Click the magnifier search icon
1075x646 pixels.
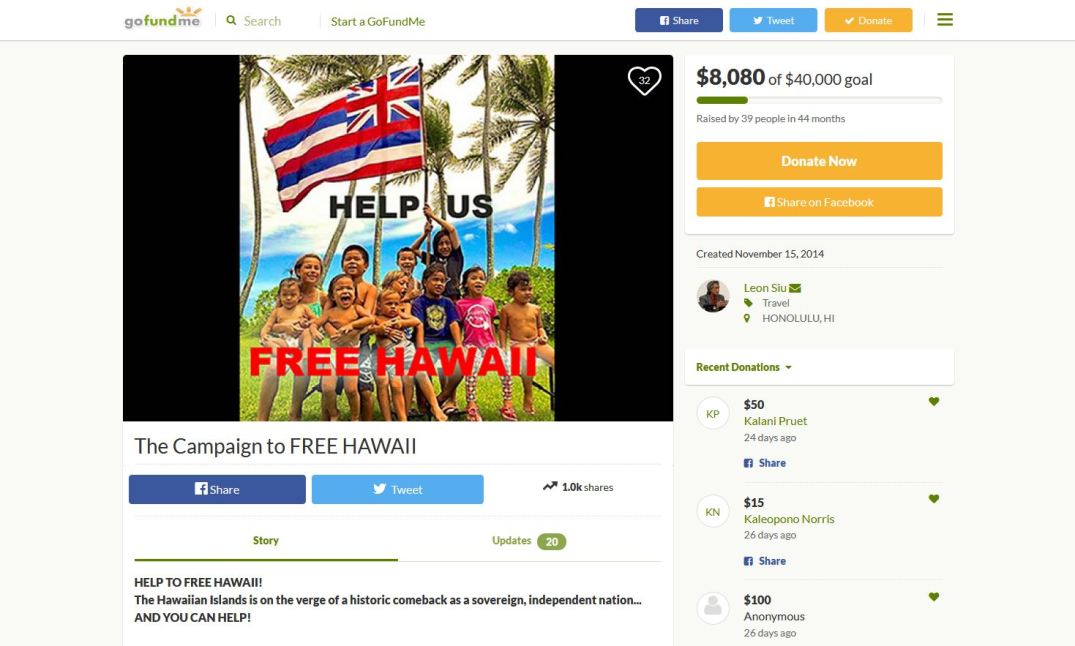coord(232,21)
